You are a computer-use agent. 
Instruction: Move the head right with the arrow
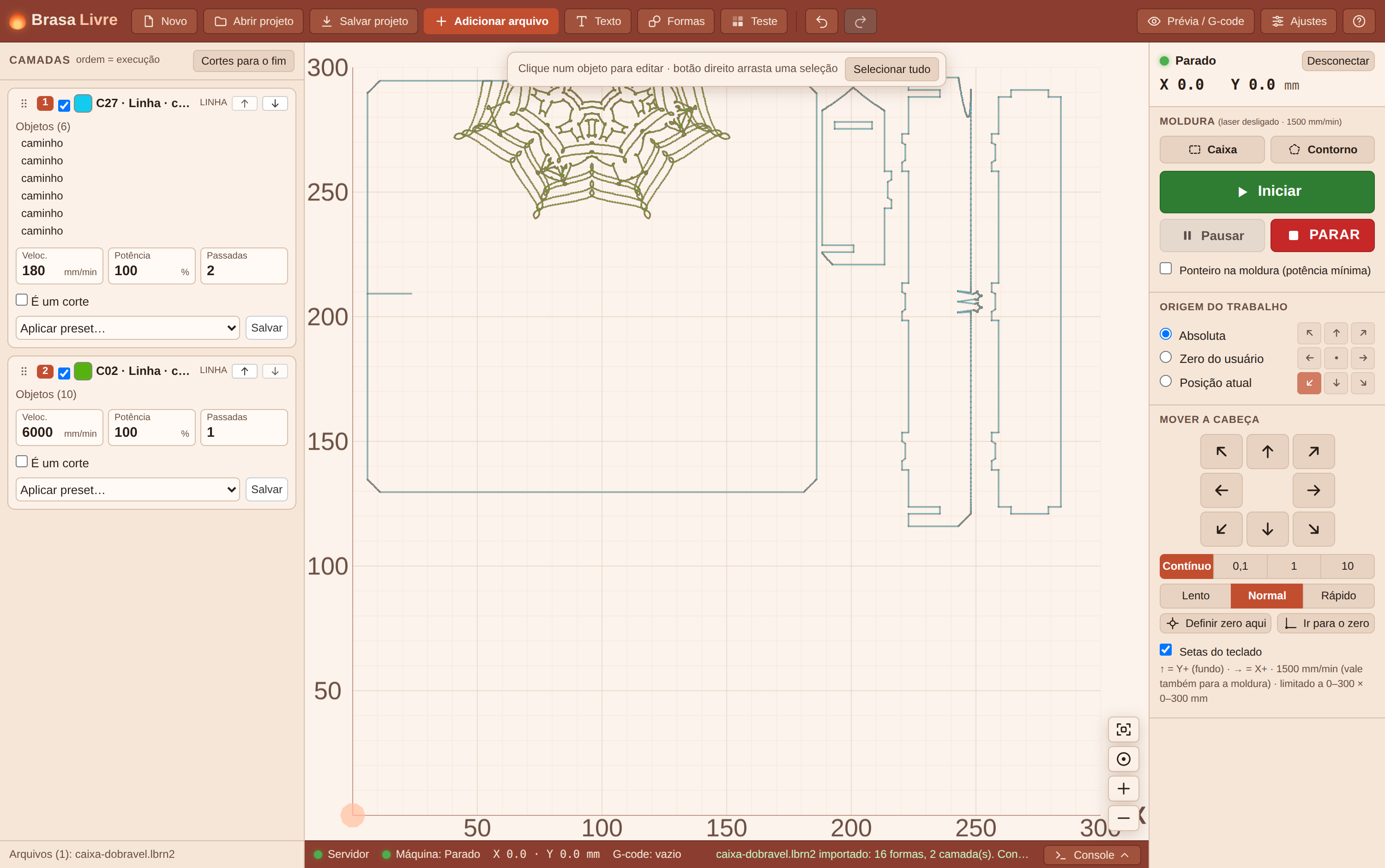(1313, 490)
